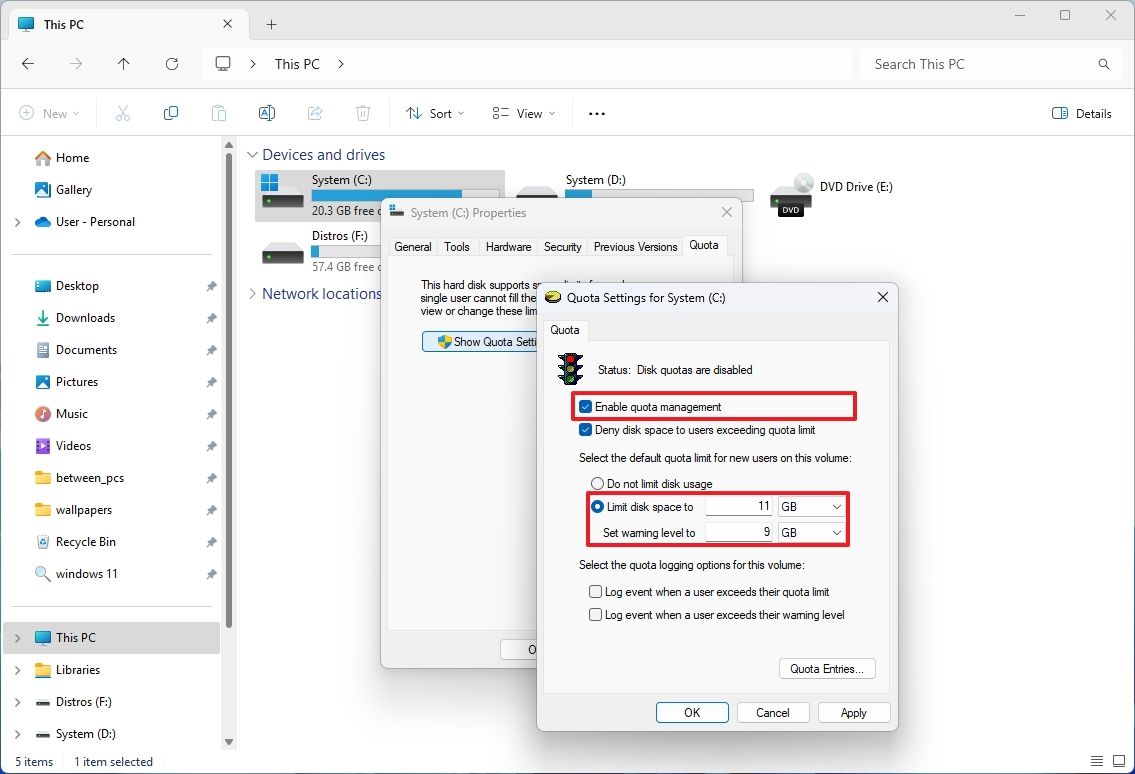This screenshot has height=774, width=1135.
Task: Rename the drive using the Rename icon
Action: click(x=266, y=113)
